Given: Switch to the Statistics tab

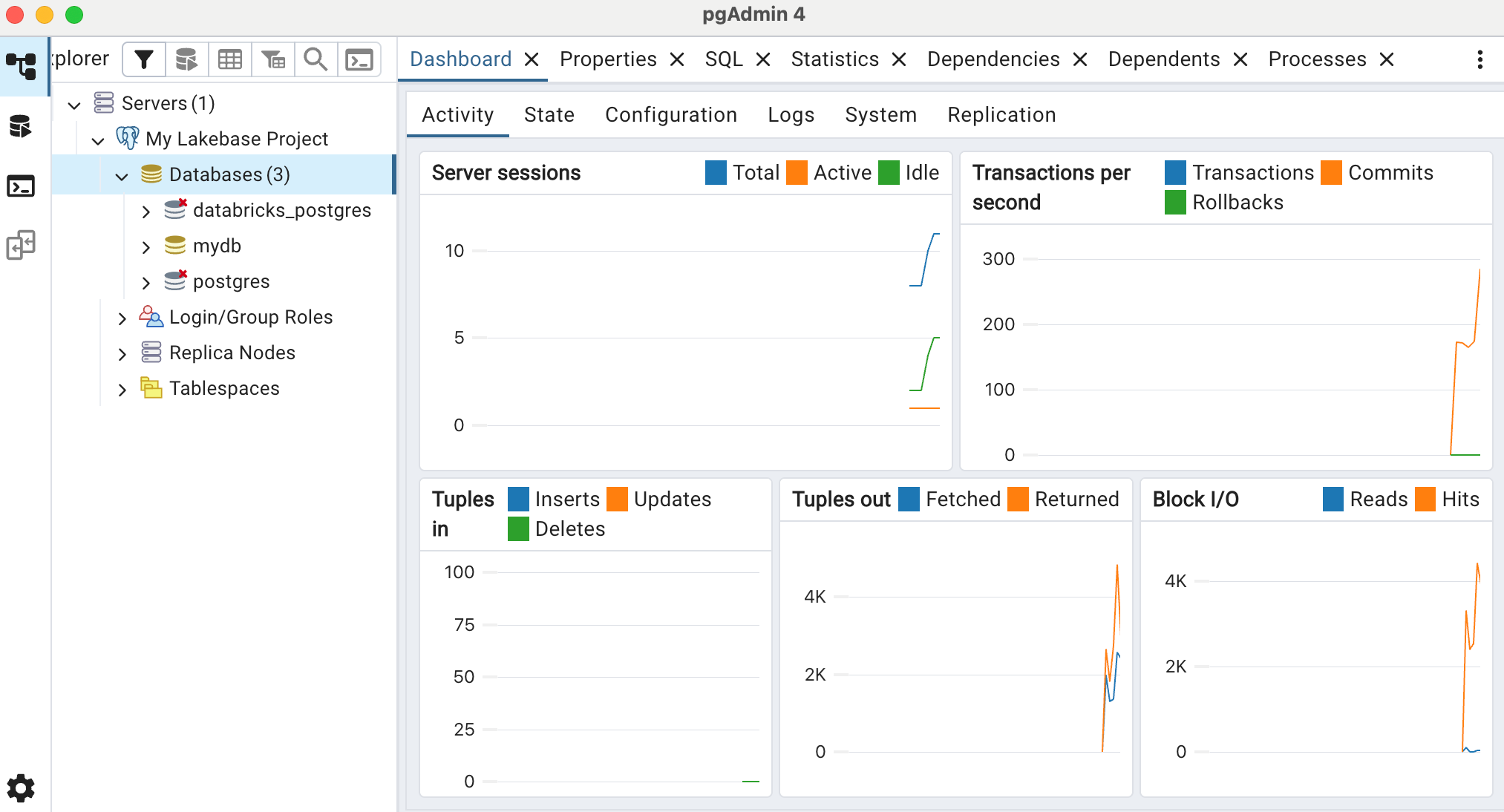Looking at the screenshot, I should tap(834, 59).
